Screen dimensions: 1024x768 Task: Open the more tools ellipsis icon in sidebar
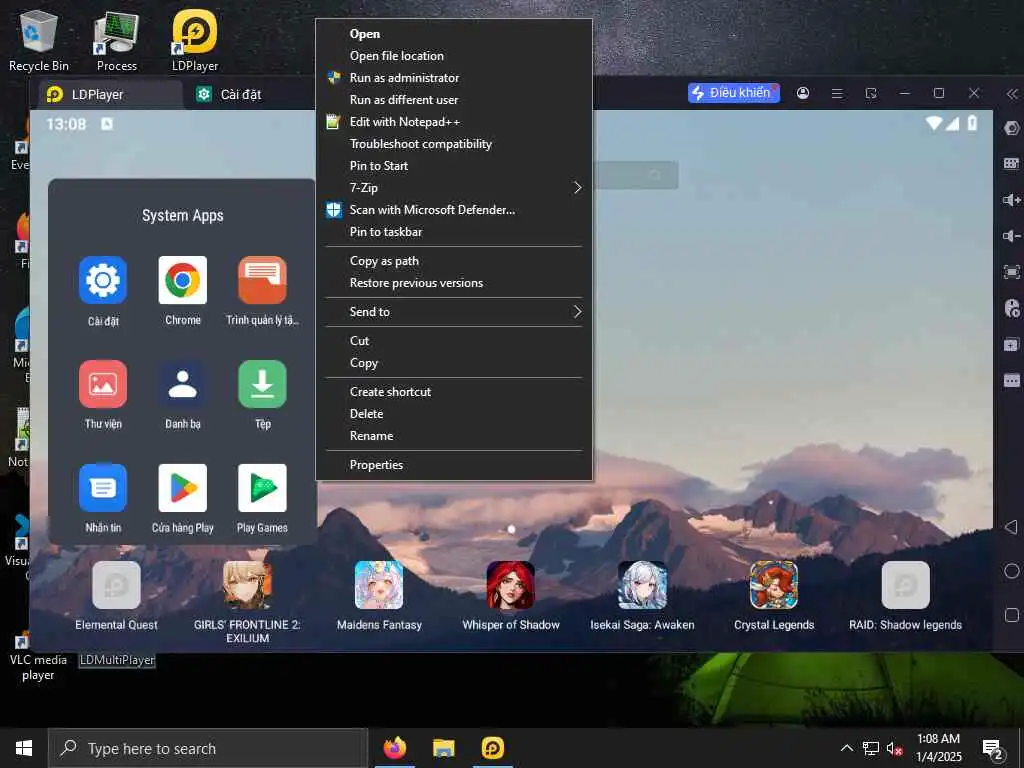click(1012, 380)
